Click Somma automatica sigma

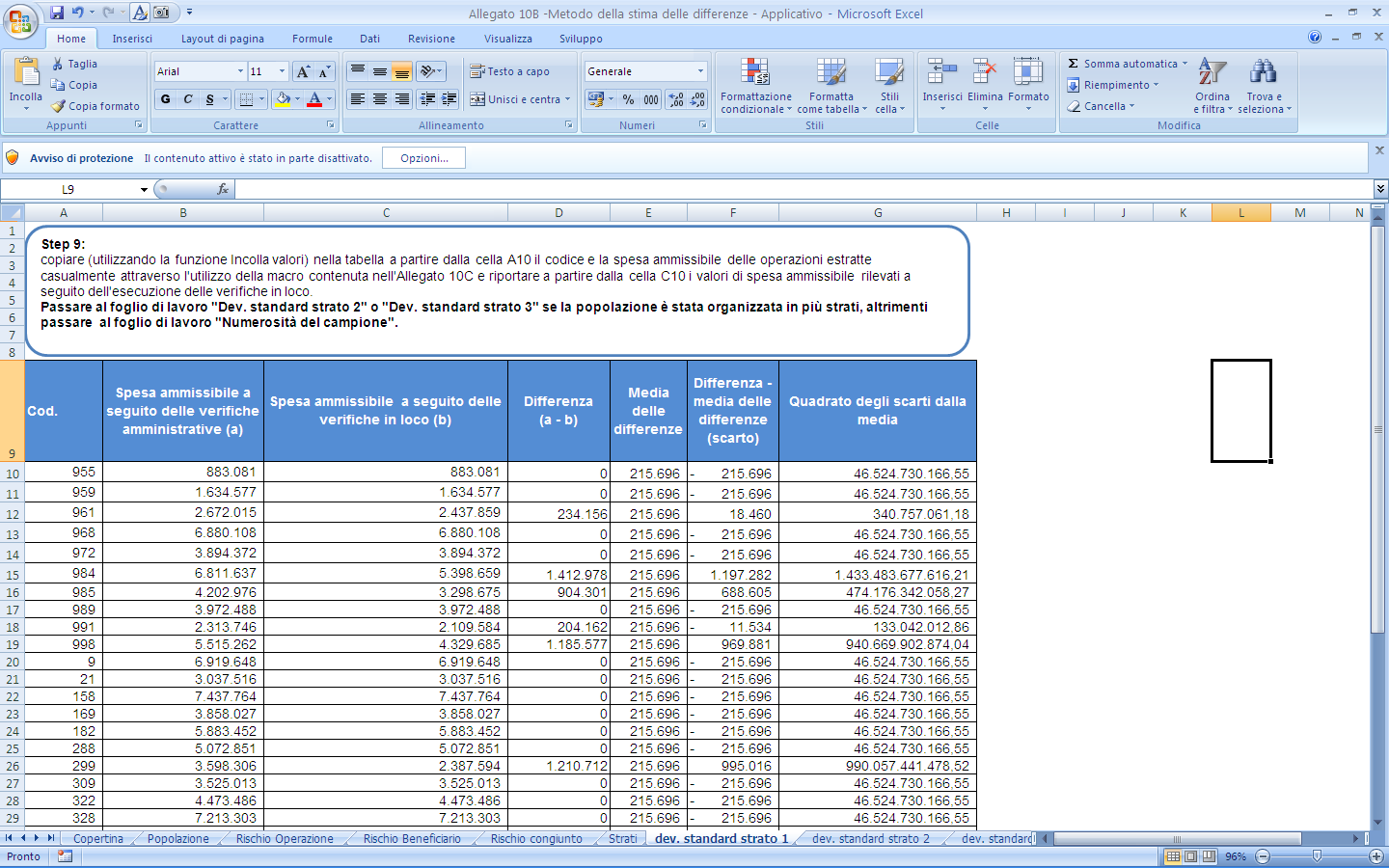coord(1073,64)
